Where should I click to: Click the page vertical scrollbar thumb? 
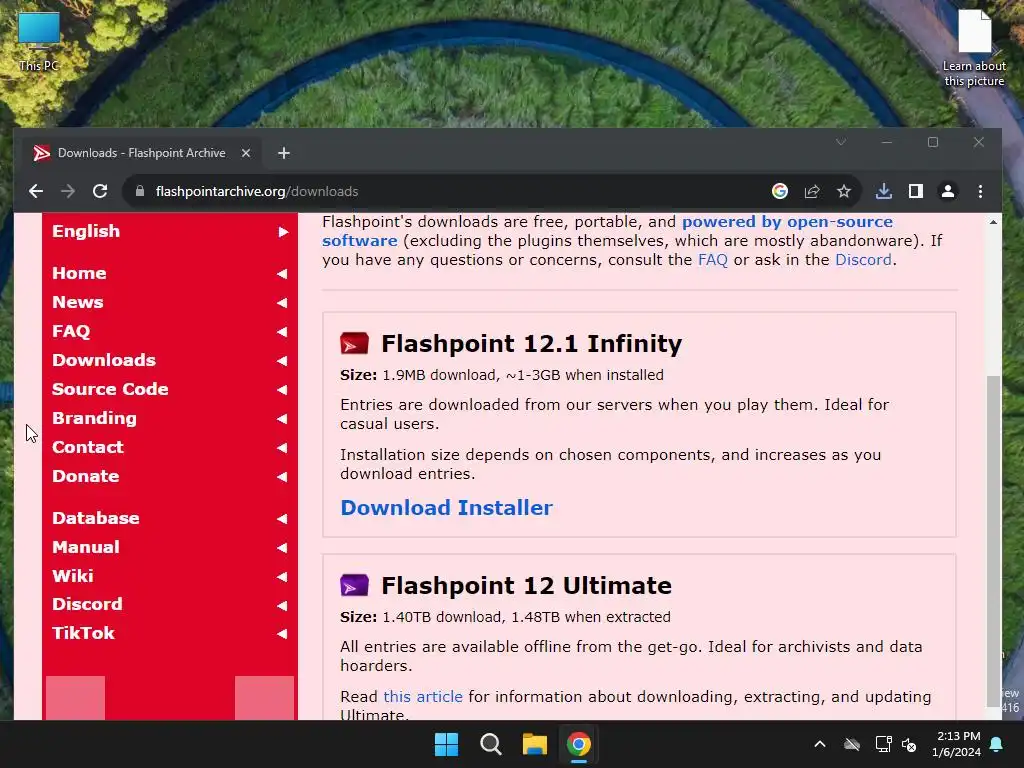tap(993, 541)
